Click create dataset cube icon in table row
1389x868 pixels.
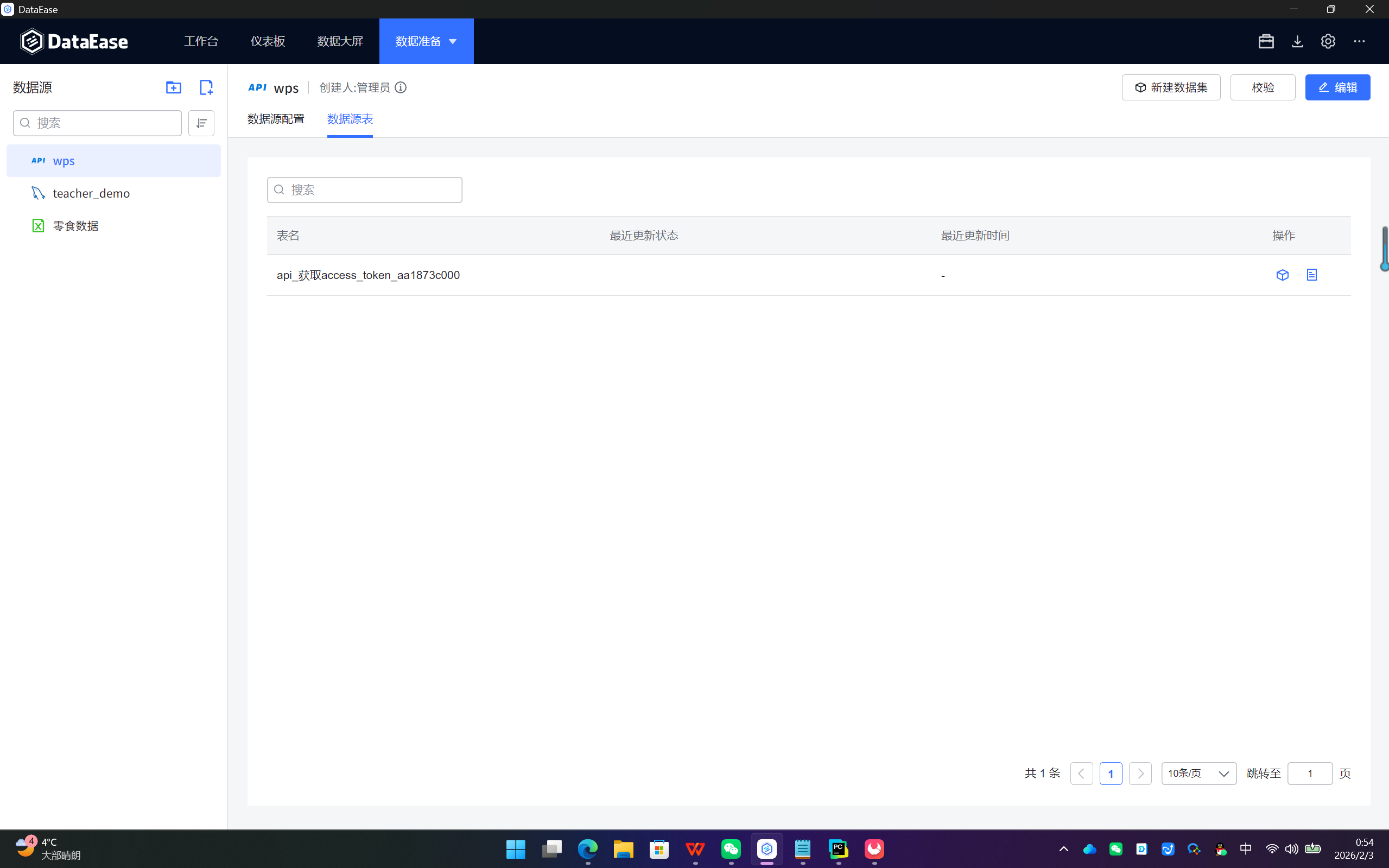click(1282, 275)
